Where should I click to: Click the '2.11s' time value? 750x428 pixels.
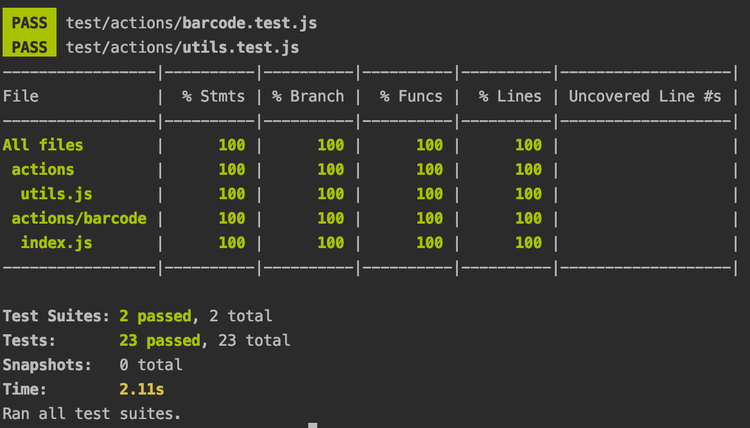[x=142, y=389]
